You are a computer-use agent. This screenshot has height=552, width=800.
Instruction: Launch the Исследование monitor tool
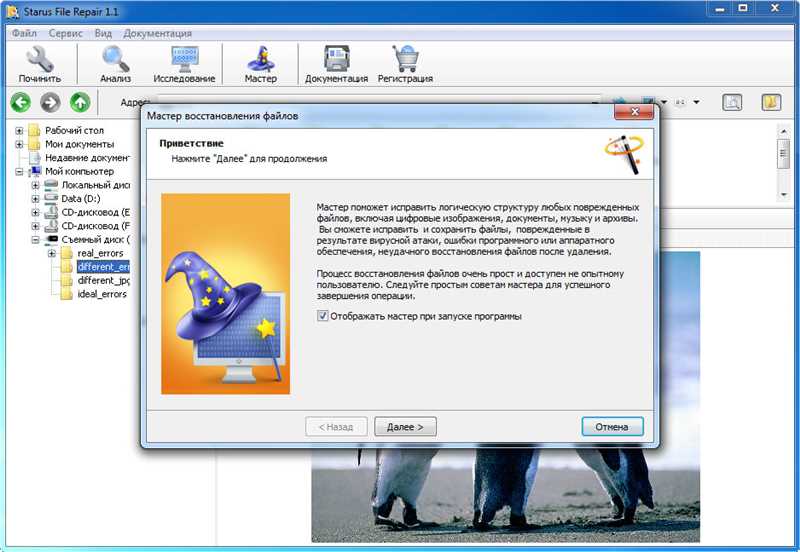(185, 59)
